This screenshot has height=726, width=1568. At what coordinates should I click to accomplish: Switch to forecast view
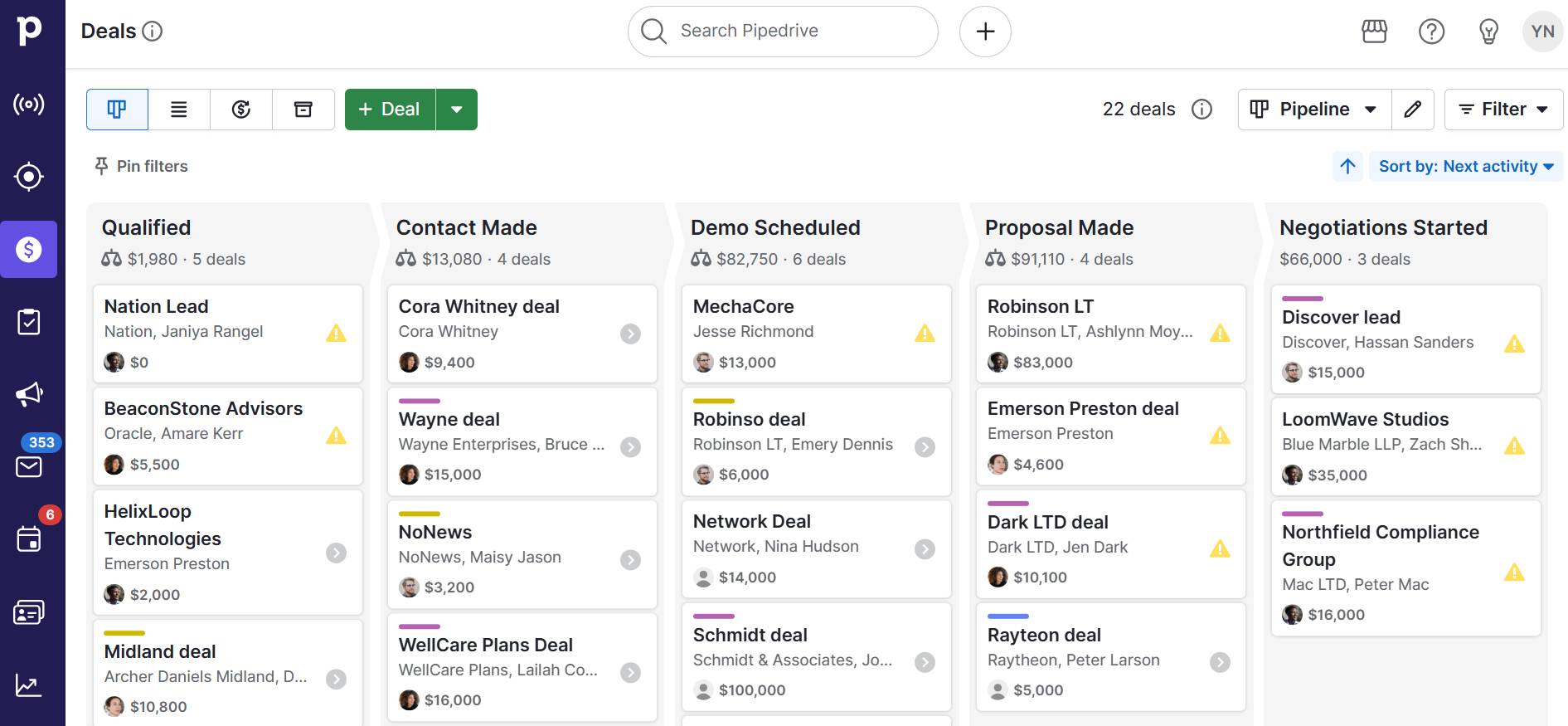241,110
